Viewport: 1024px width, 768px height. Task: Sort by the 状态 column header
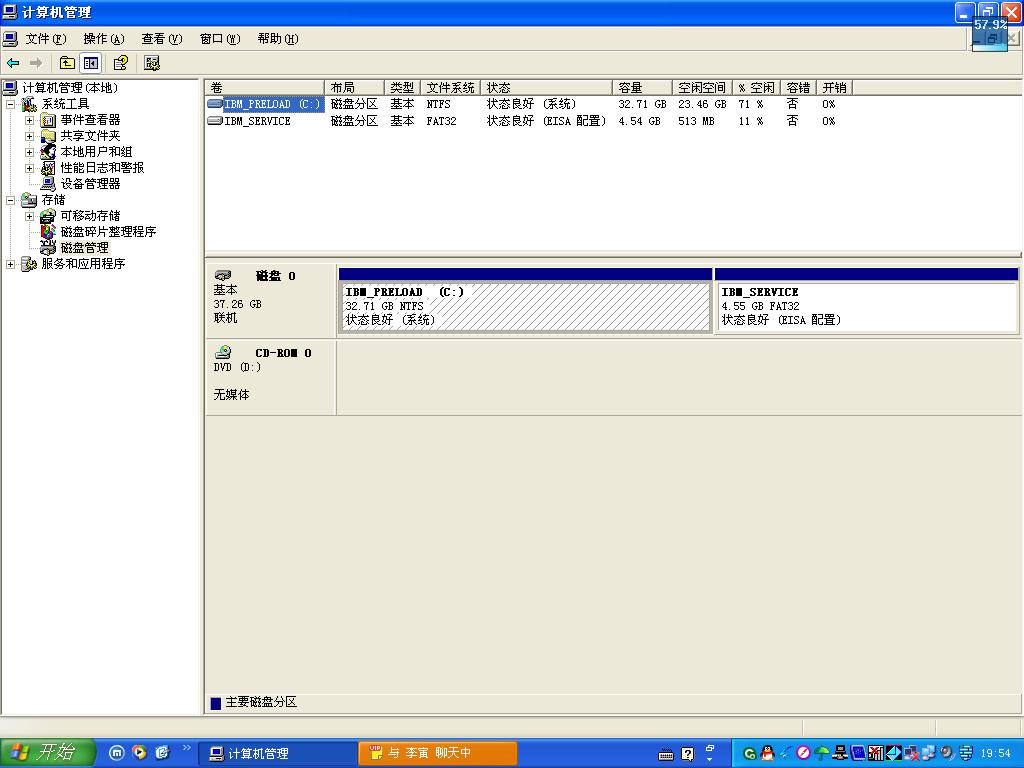[546, 88]
